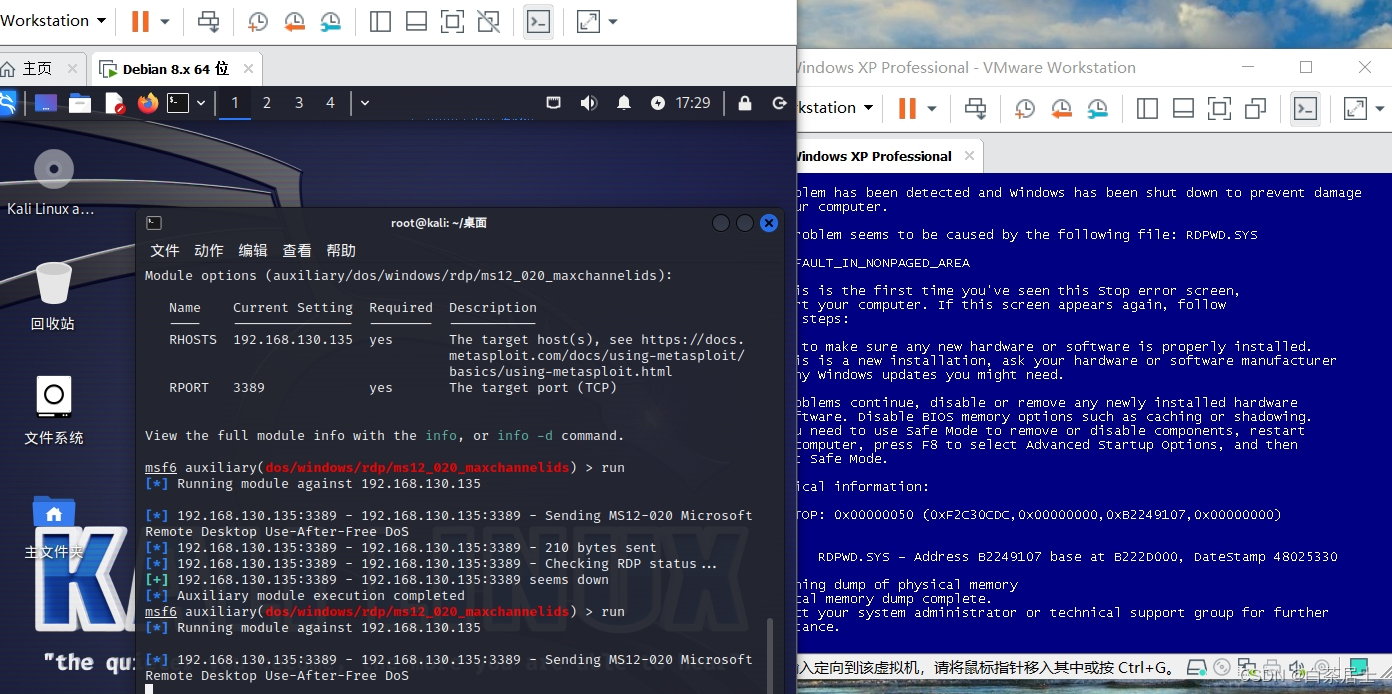
Task: Click show desktop icon in Kali panel
Action: pos(45,103)
